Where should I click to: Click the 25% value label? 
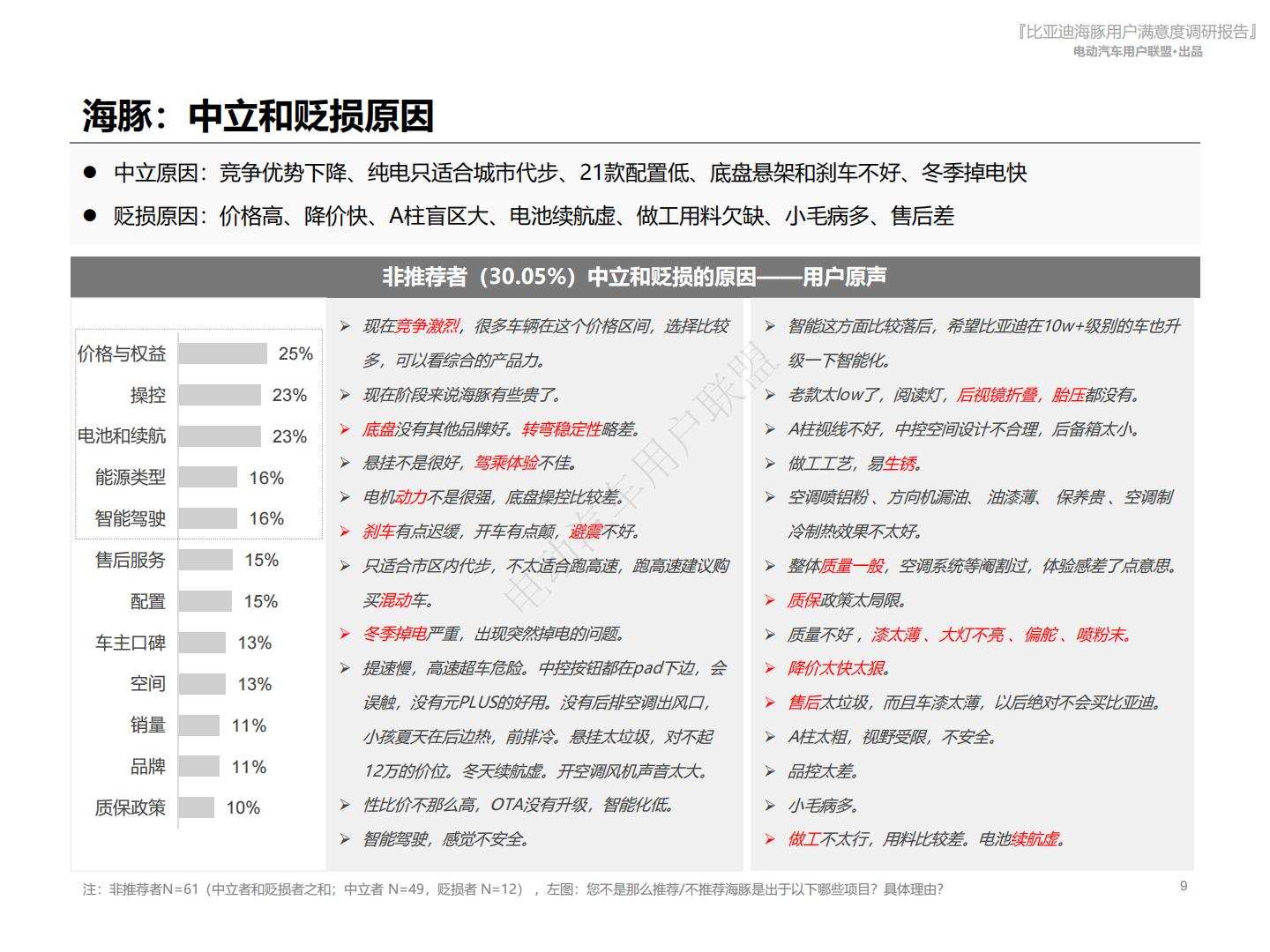pos(295,353)
